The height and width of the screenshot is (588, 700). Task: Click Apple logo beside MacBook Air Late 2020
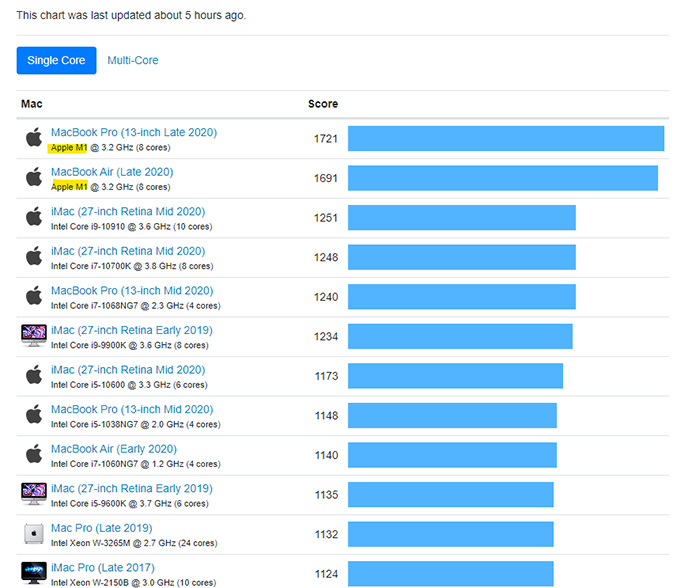pyautogui.click(x=34, y=177)
